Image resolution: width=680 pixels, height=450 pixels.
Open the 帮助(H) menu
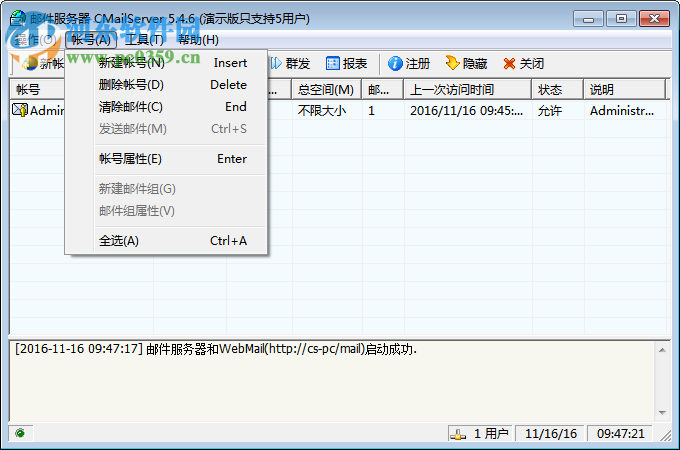[199, 40]
